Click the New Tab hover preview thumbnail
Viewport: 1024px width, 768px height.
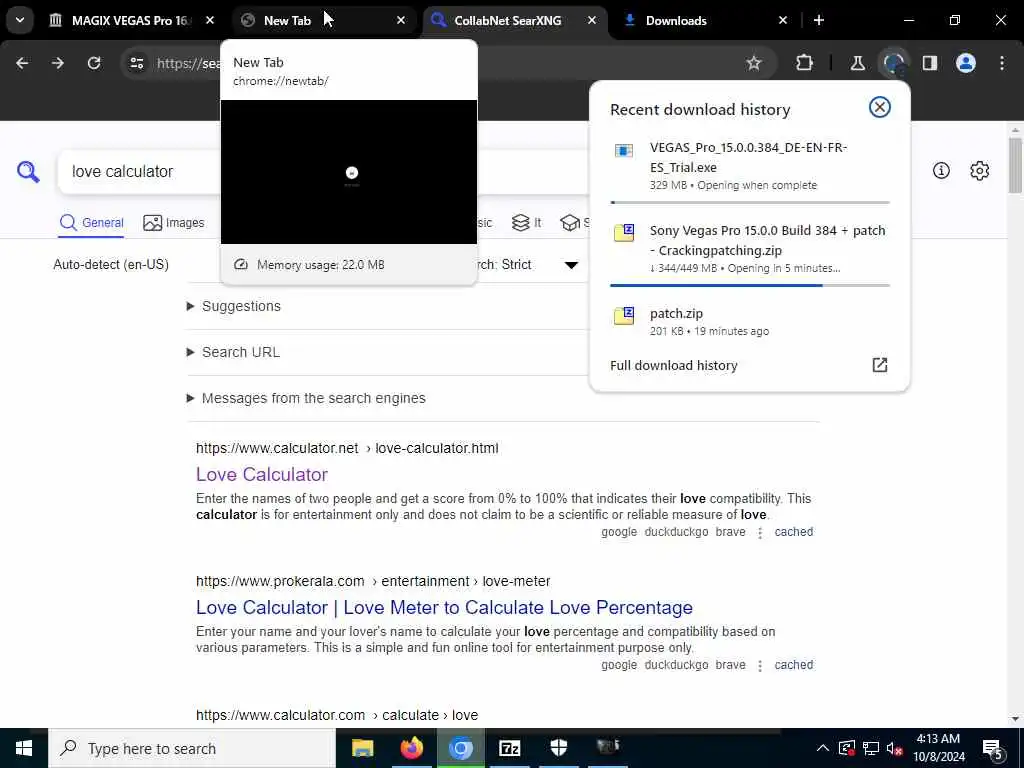pos(349,172)
